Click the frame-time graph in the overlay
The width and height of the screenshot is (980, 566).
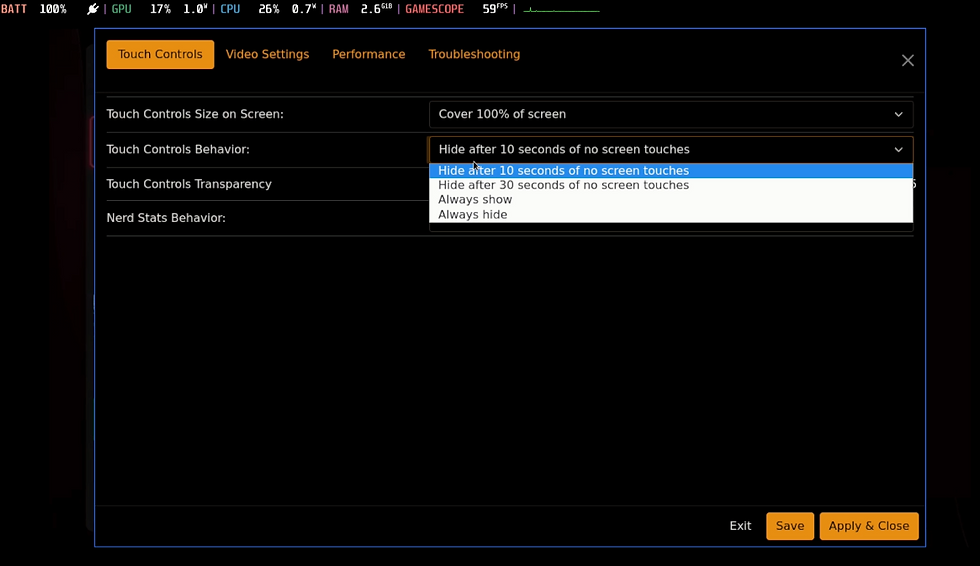click(561, 10)
